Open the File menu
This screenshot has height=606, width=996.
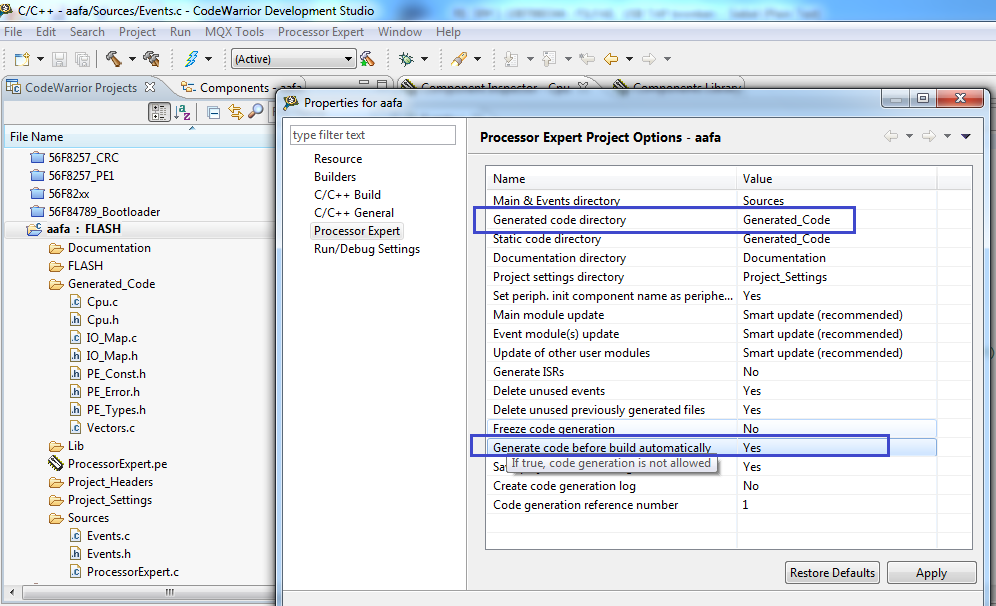click(x=13, y=32)
